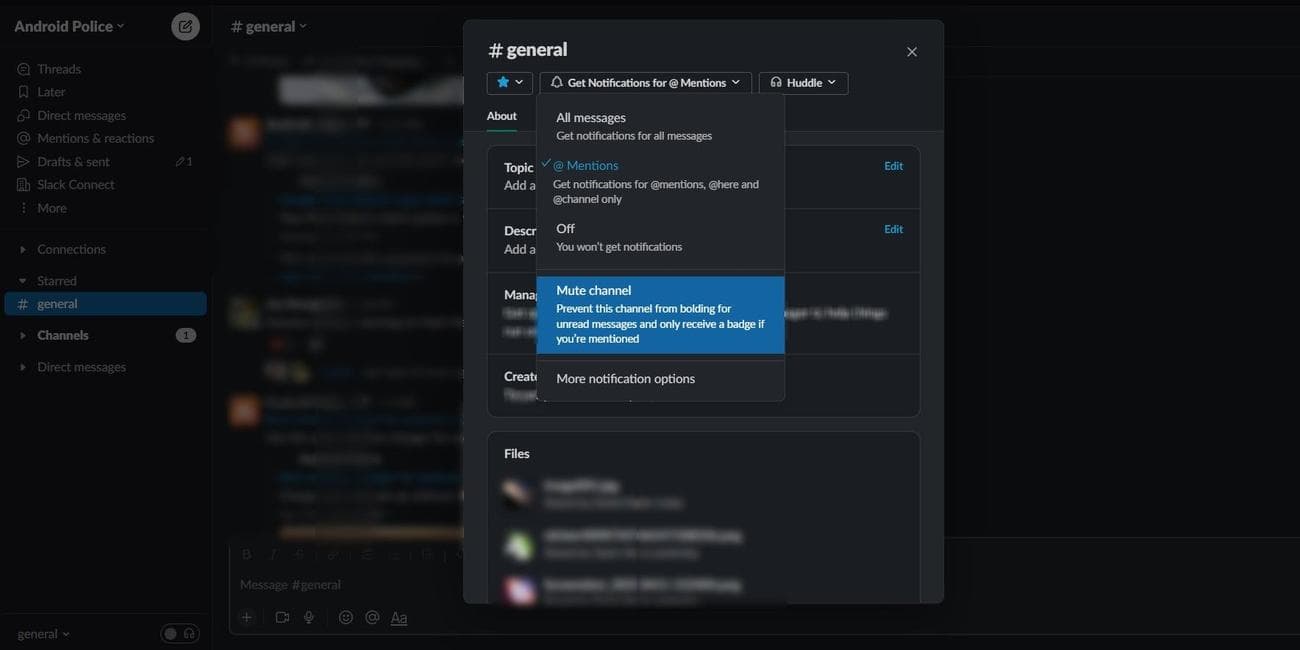Open More notification options
Screen dimensions: 1300x650
click(x=624, y=378)
